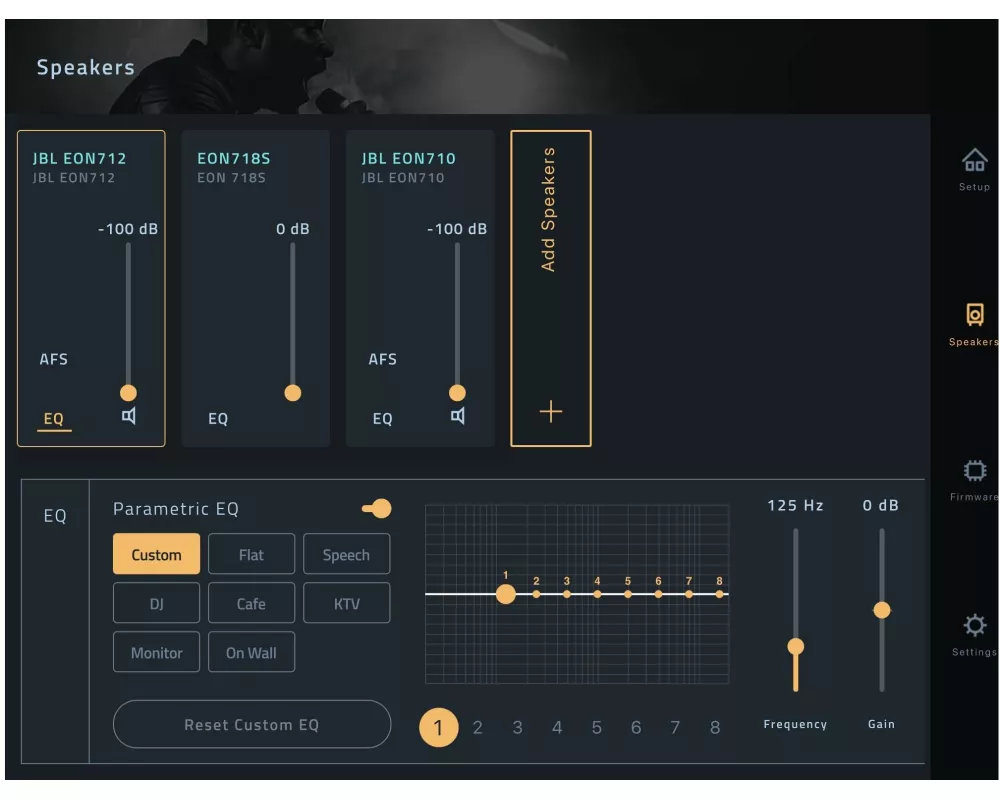
Task: Toggle the Parametric EQ switch
Action: [377, 509]
